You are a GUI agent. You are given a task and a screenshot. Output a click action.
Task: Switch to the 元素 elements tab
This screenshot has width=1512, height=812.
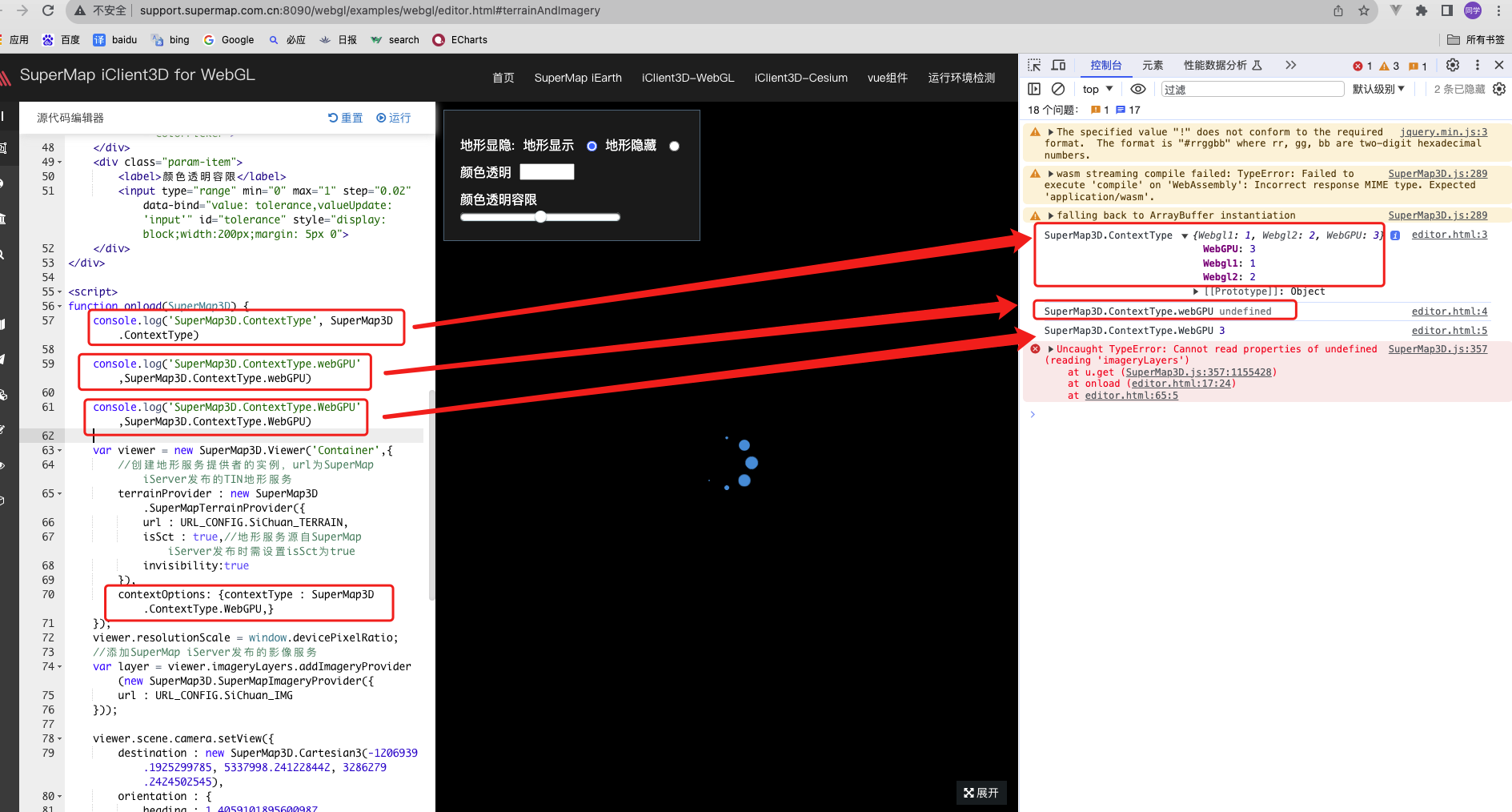[x=1153, y=66]
